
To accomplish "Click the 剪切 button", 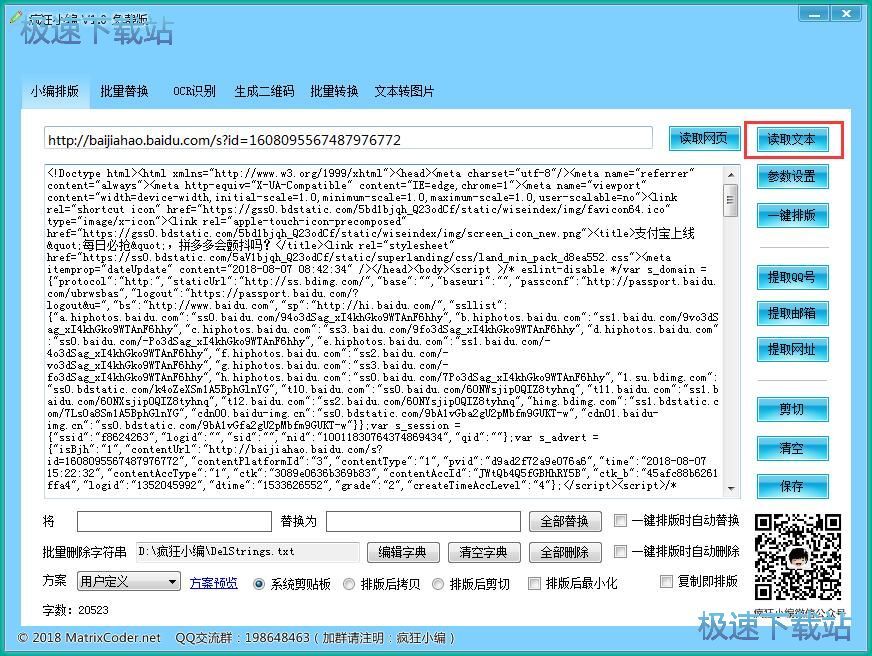I will click(792, 410).
